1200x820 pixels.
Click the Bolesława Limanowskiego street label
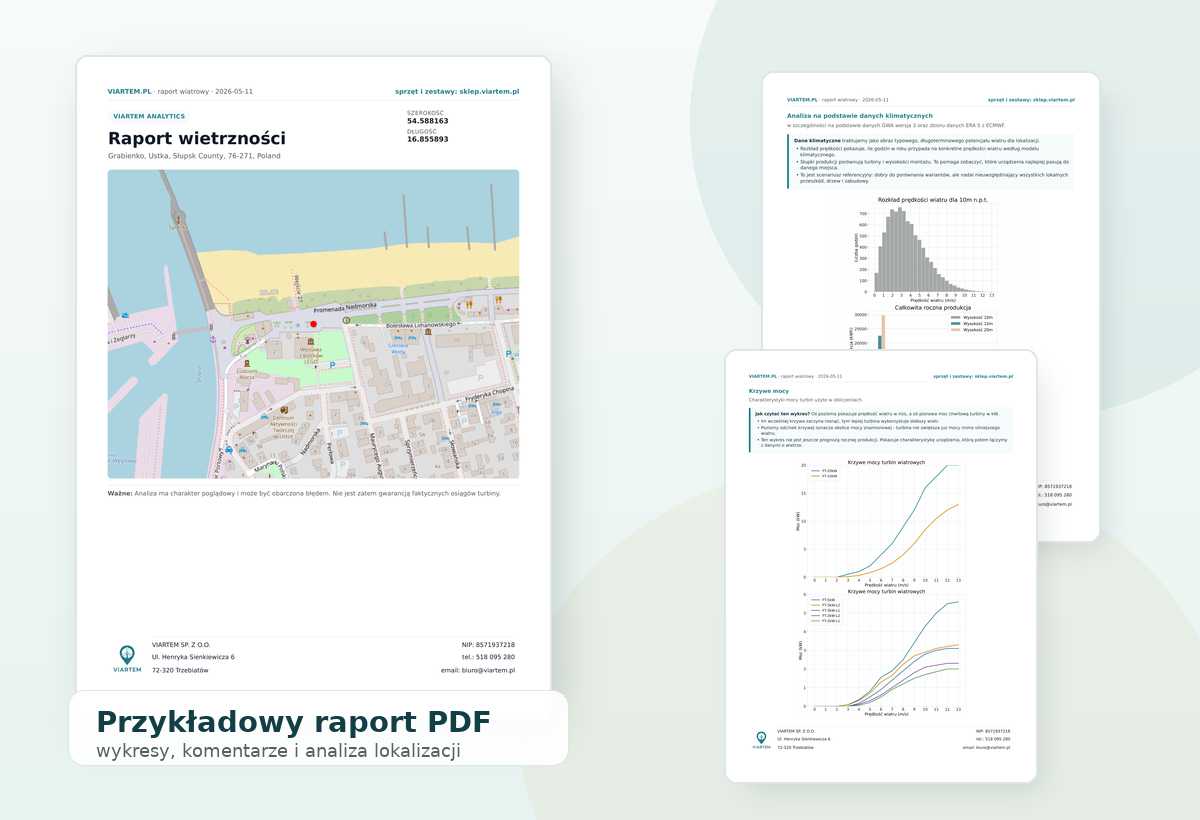click(x=421, y=325)
